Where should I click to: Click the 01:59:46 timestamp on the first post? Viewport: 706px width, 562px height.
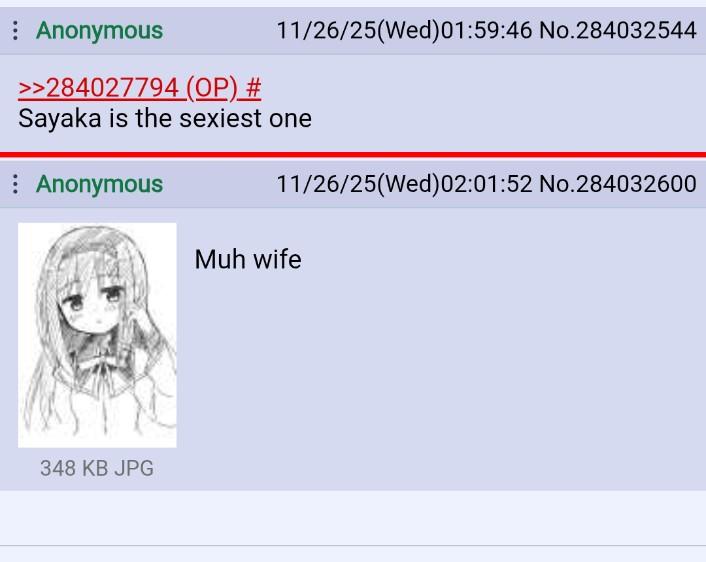(x=486, y=31)
